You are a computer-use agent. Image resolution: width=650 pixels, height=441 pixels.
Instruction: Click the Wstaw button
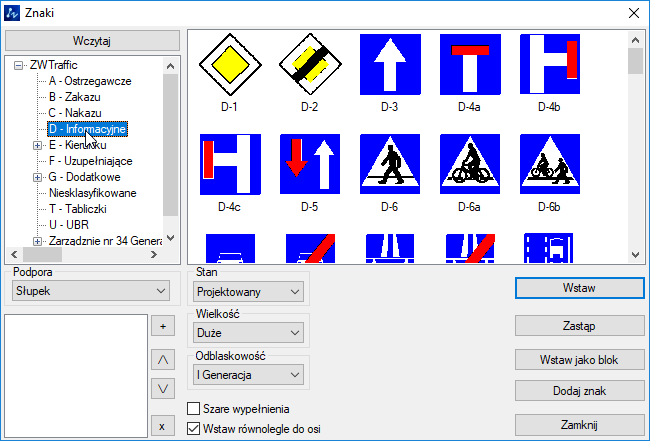(579, 288)
